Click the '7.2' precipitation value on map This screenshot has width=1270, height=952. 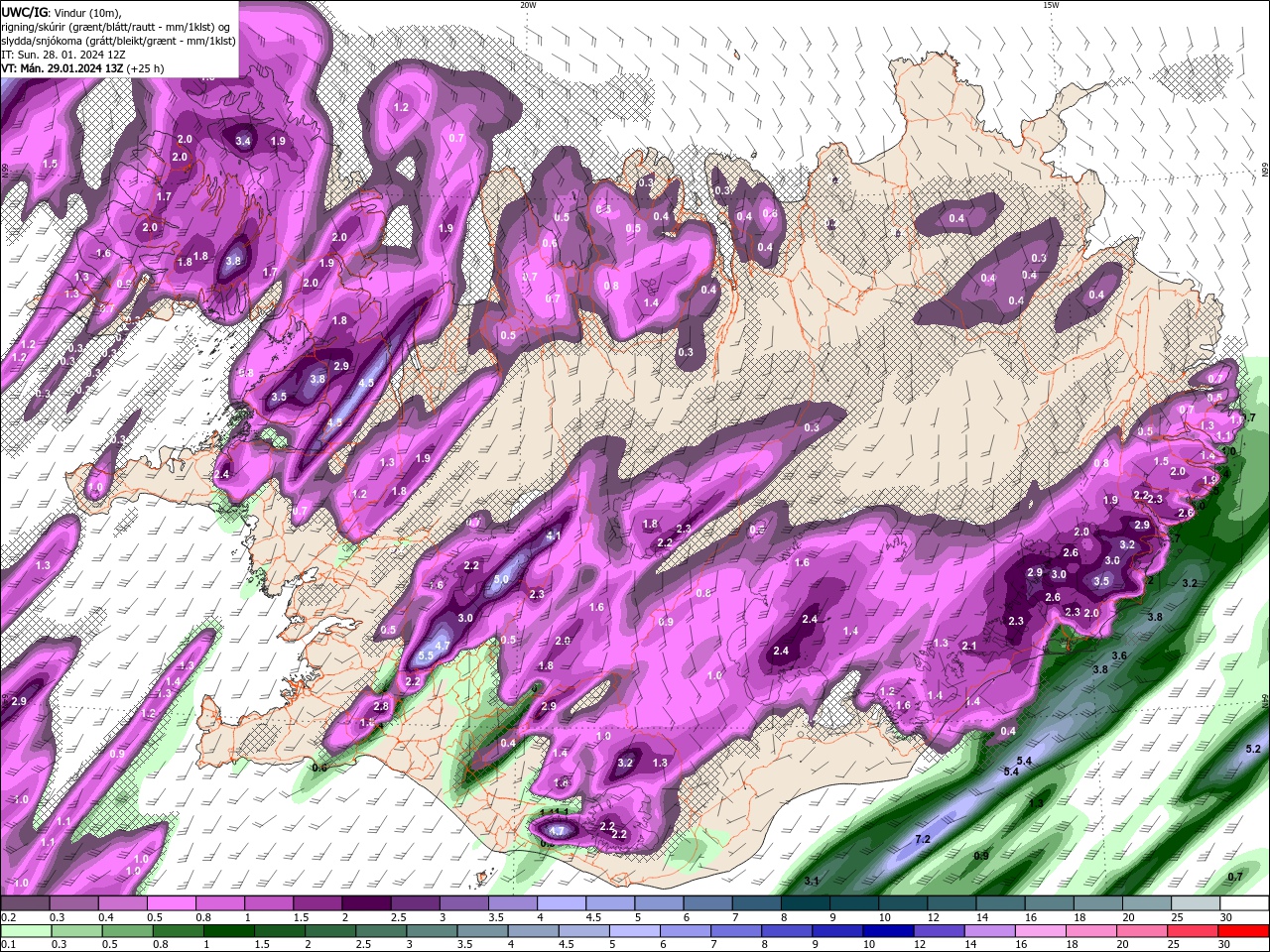922,839
